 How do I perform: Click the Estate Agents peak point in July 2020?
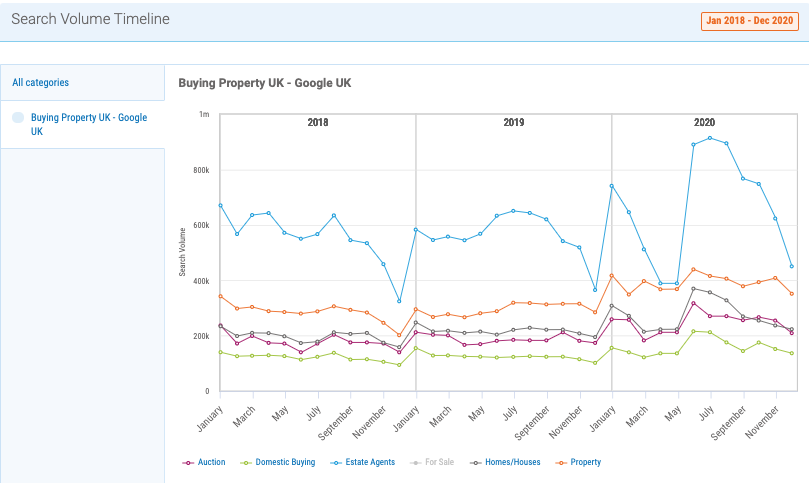(x=710, y=138)
